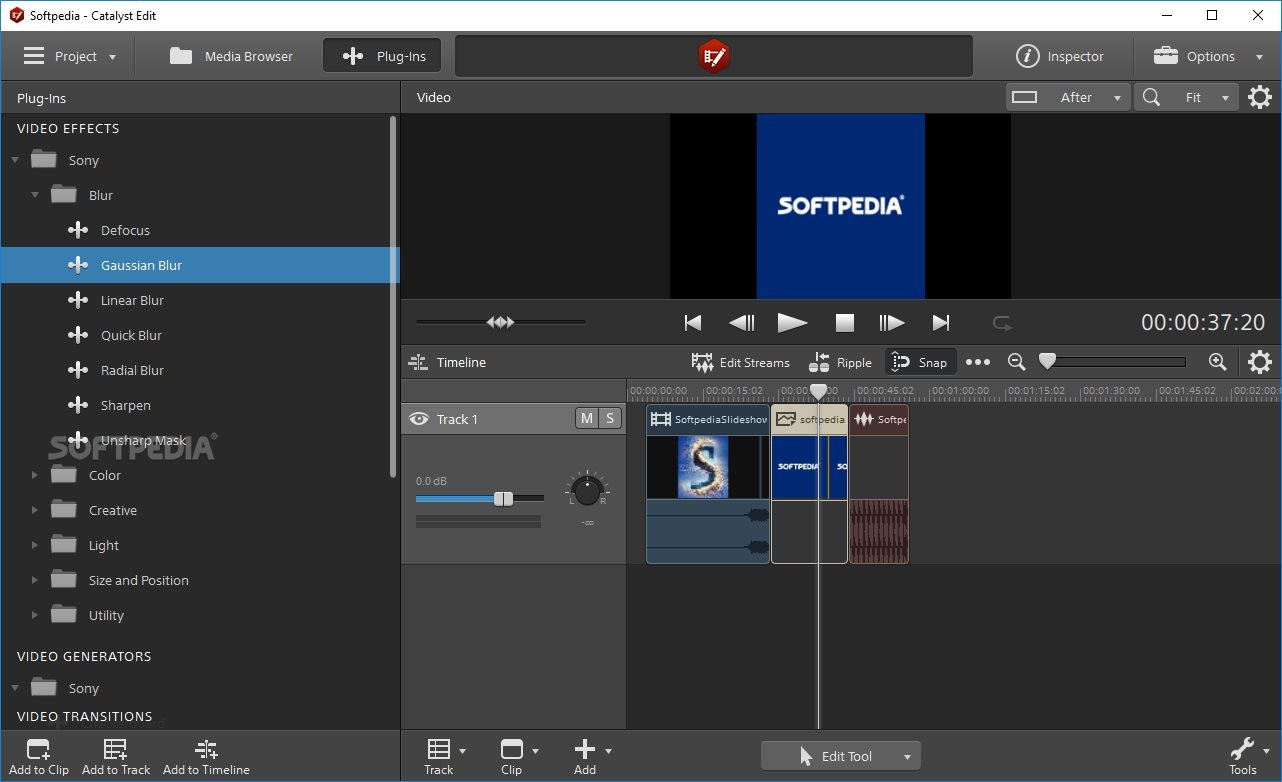The image size is (1282, 782).
Task: Click the Add to Clip button
Action: click(39, 757)
